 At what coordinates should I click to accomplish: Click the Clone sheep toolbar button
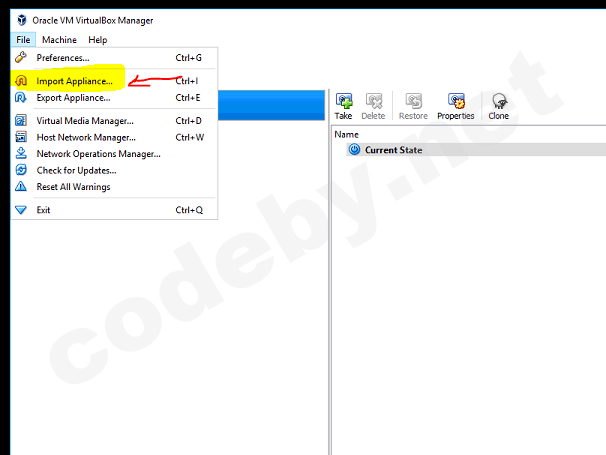click(x=499, y=106)
